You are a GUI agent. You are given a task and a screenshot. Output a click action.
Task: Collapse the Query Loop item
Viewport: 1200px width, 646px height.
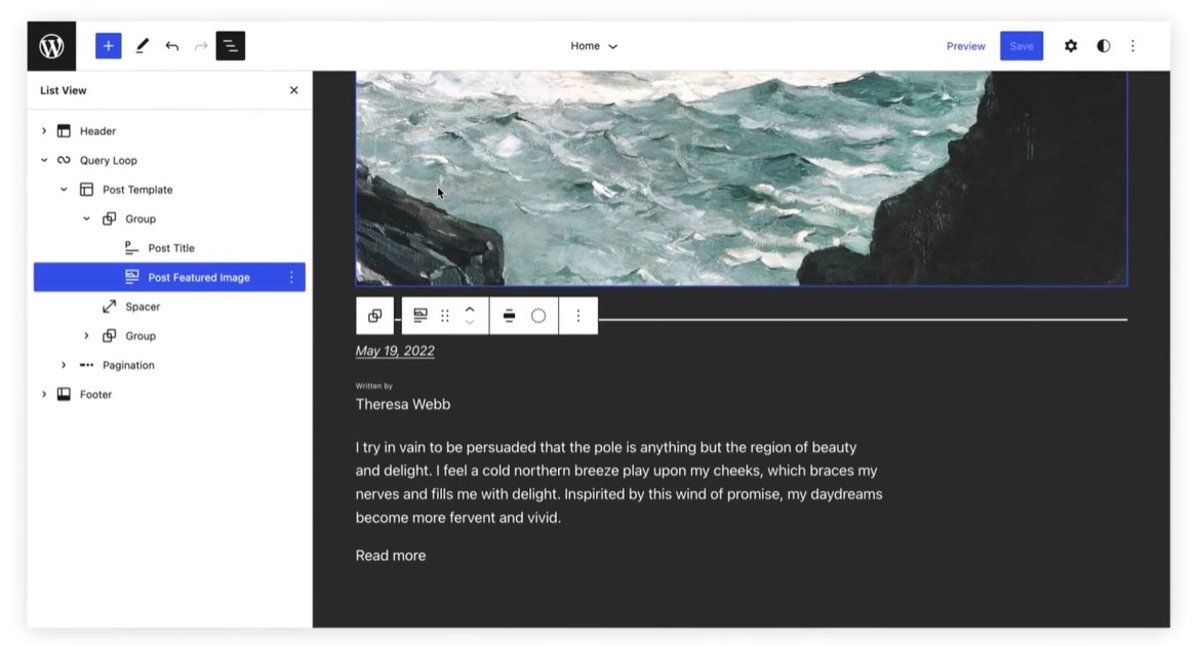(x=44, y=160)
